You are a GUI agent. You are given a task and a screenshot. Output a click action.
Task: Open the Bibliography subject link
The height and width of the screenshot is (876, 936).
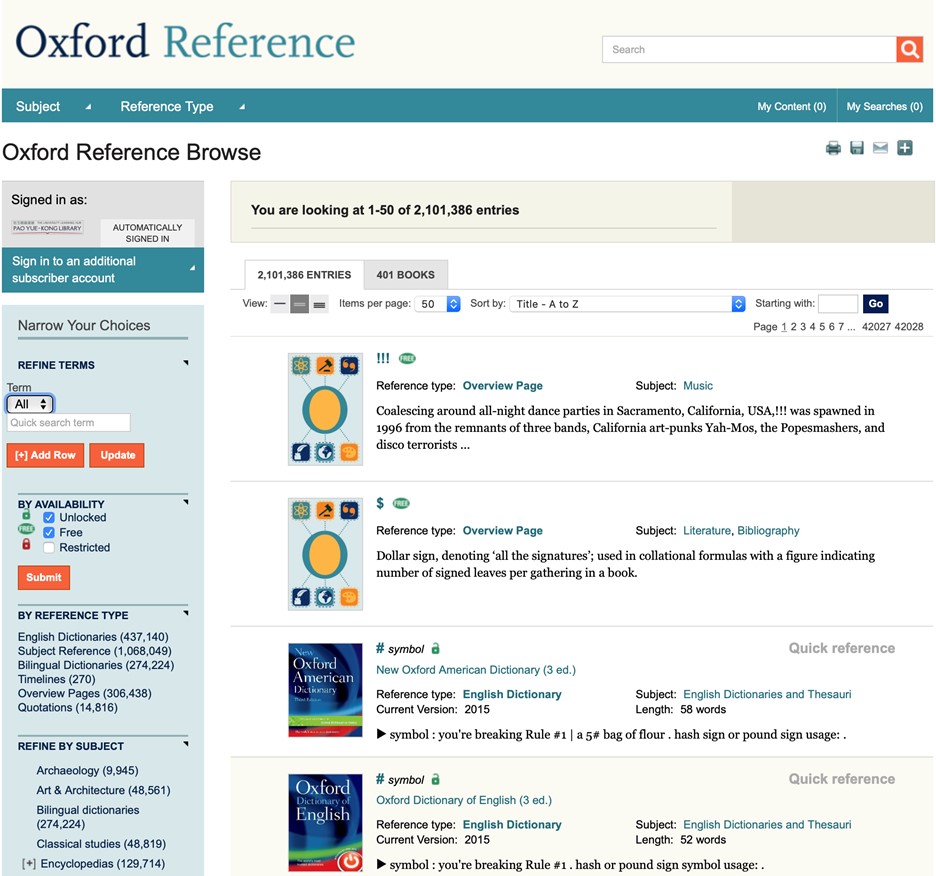point(768,530)
